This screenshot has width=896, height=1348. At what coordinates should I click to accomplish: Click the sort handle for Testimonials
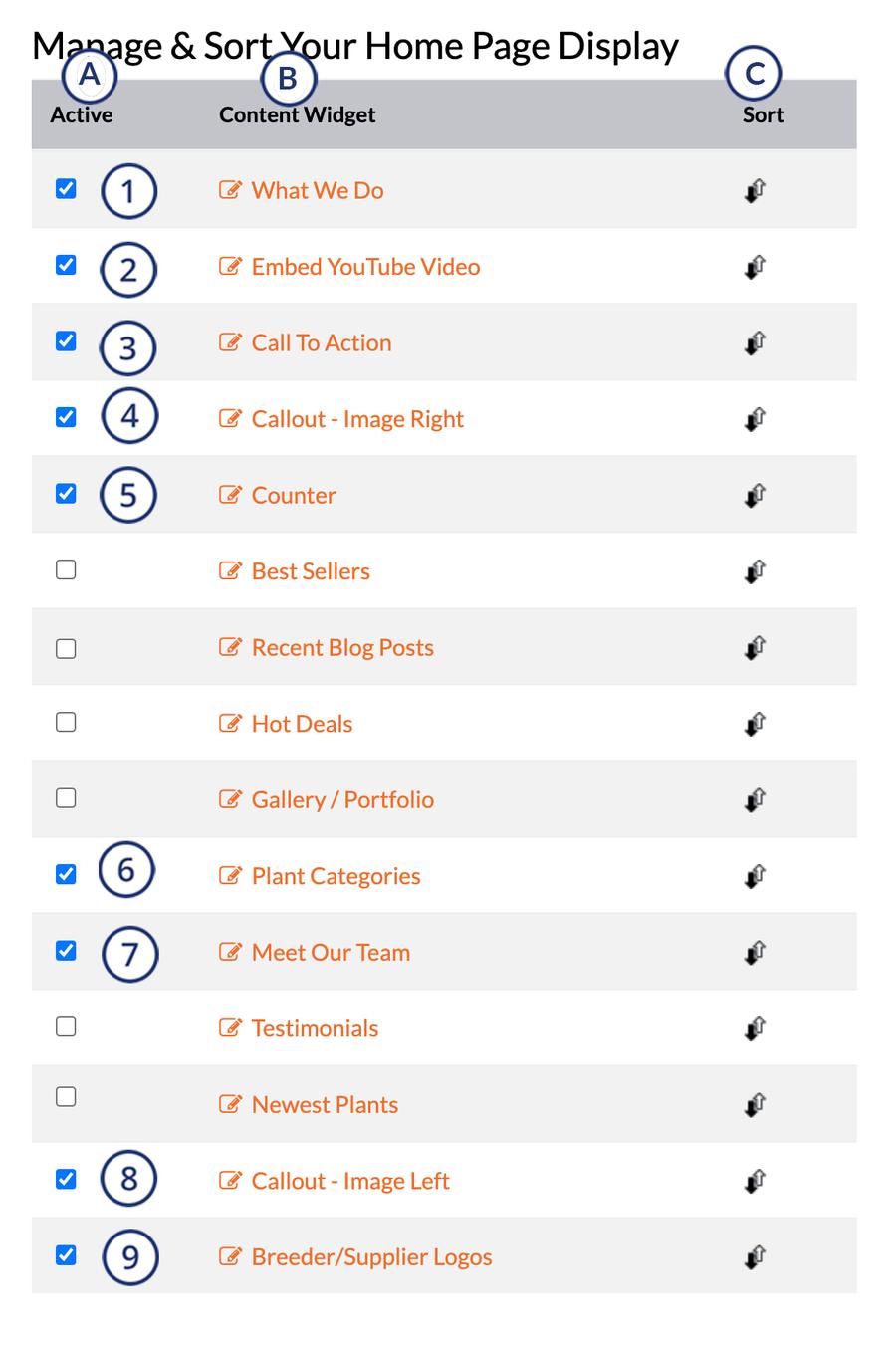[x=755, y=1028]
